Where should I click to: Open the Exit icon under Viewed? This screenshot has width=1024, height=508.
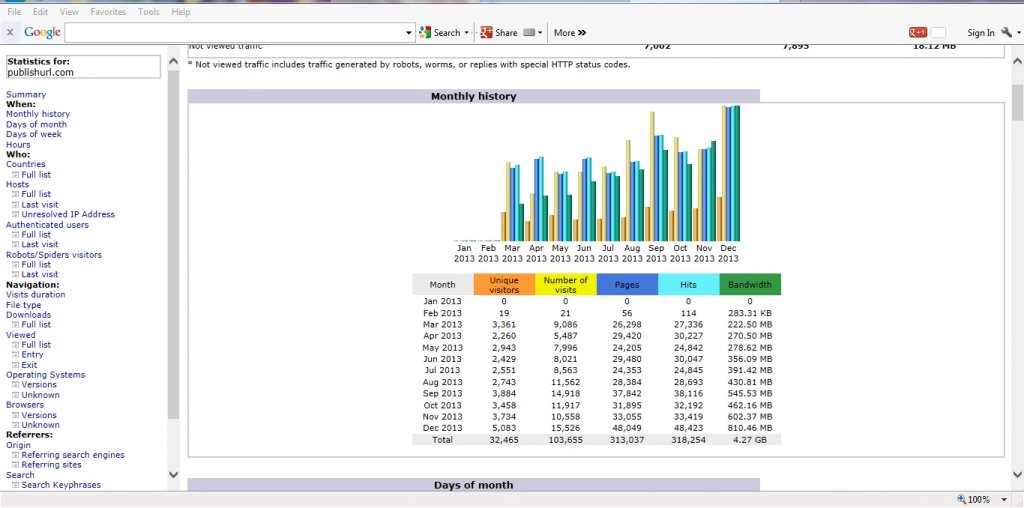pyautogui.click(x=16, y=365)
